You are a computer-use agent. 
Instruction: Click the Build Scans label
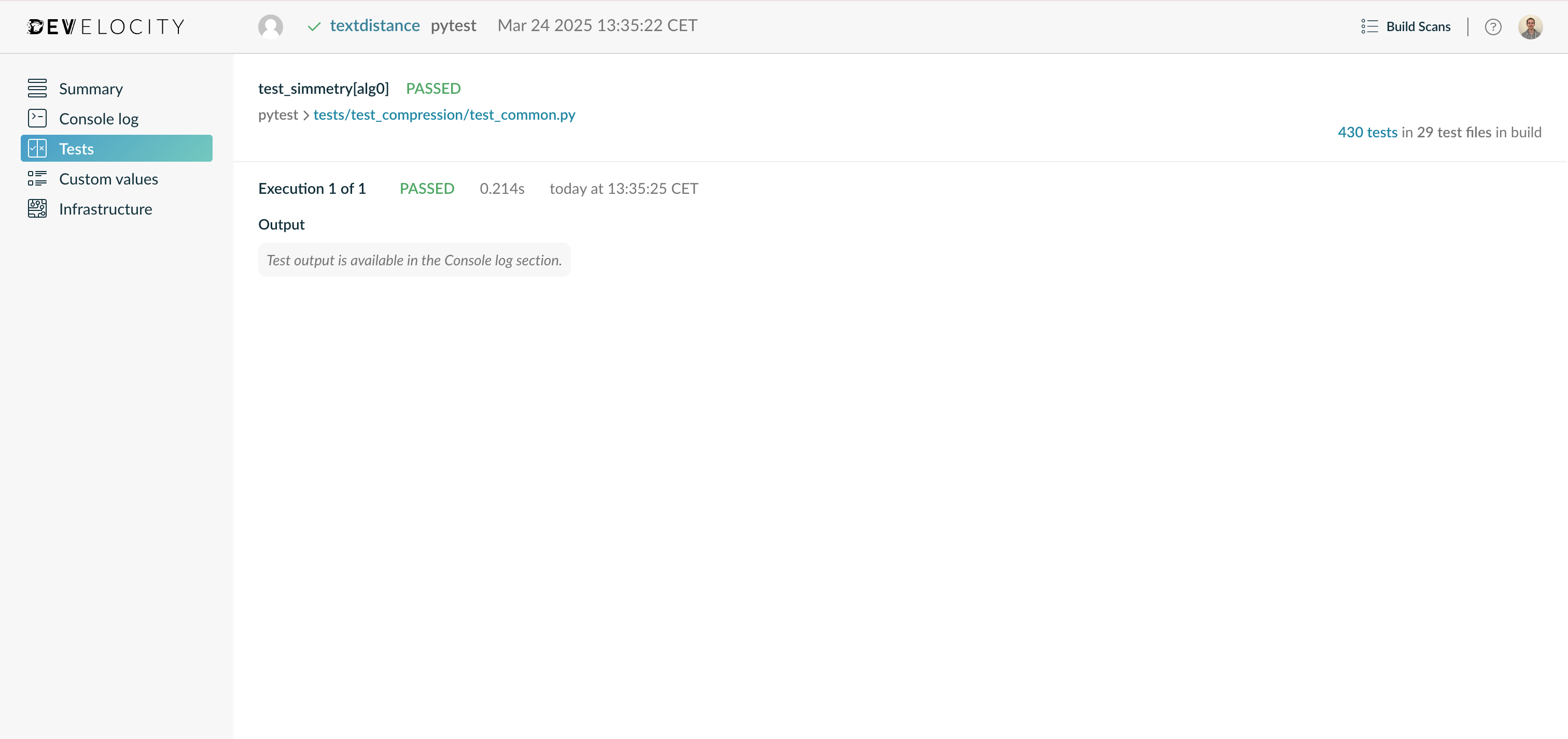1418,26
